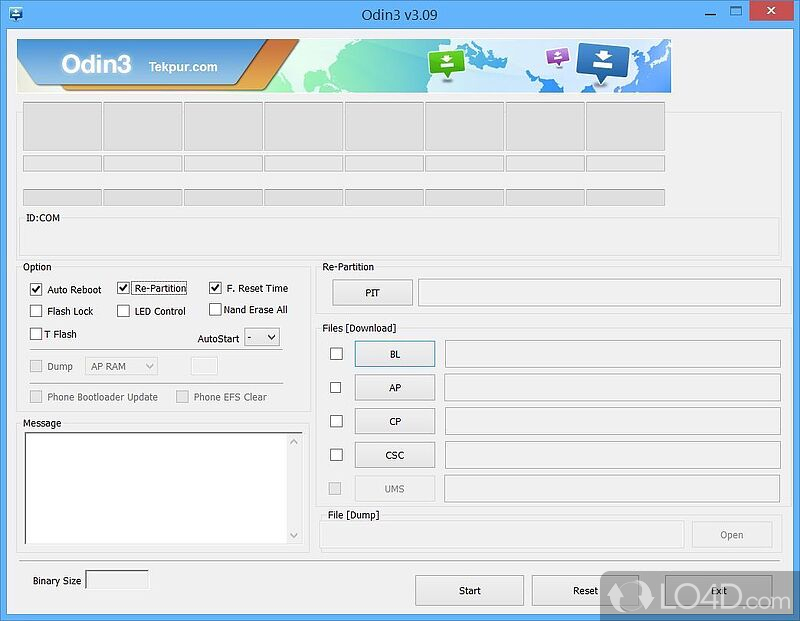This screenshot has width=800, height=621.
Task: Click the CSC file button
Action: 395,455
